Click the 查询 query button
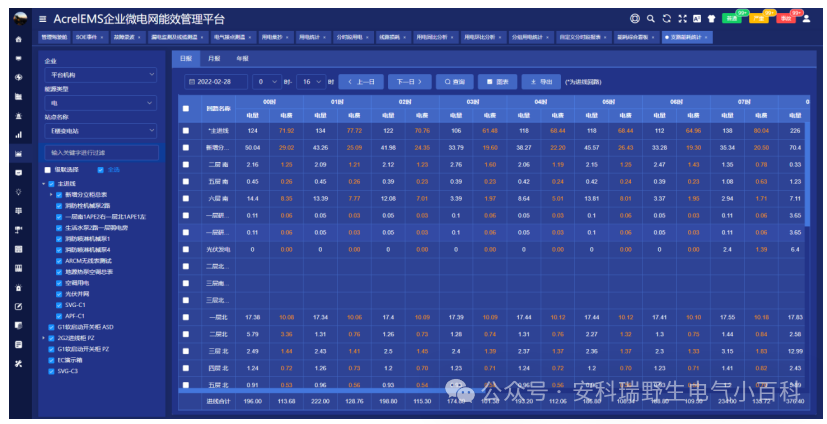Image resolution: width=827 pixels, height=424 pixels. [455, 82]
